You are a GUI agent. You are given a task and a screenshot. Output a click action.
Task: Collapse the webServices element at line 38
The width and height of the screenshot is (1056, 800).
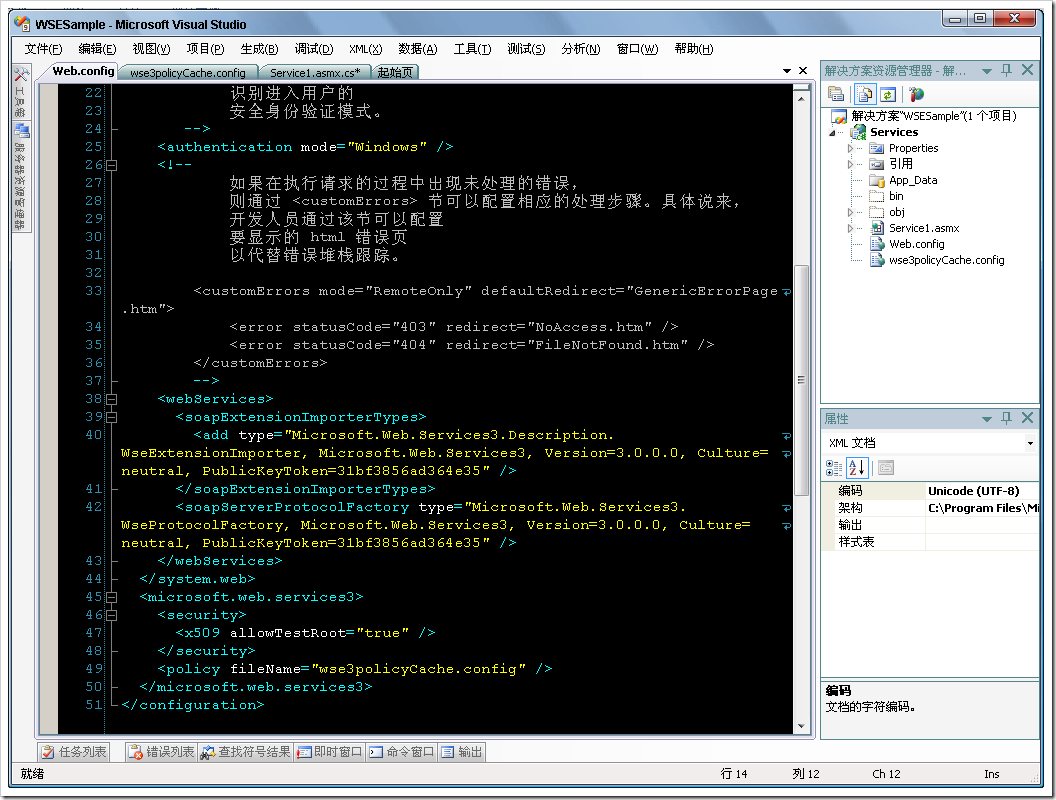(112, 399)
